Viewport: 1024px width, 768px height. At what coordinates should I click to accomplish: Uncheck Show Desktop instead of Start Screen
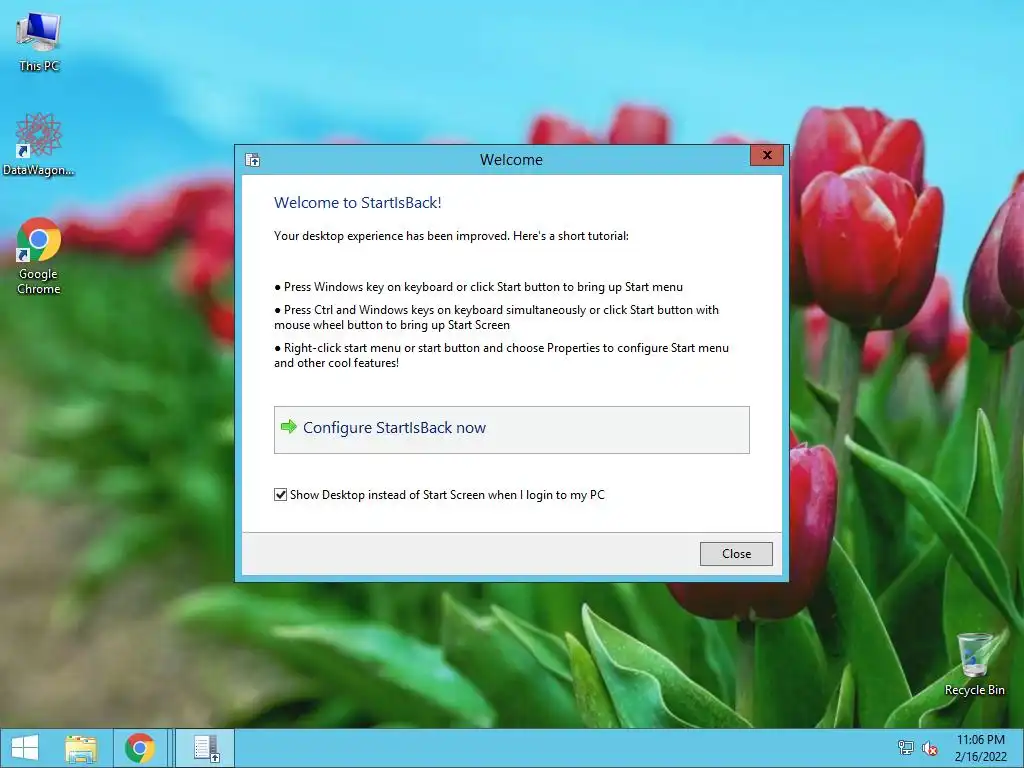coord(281,494)
